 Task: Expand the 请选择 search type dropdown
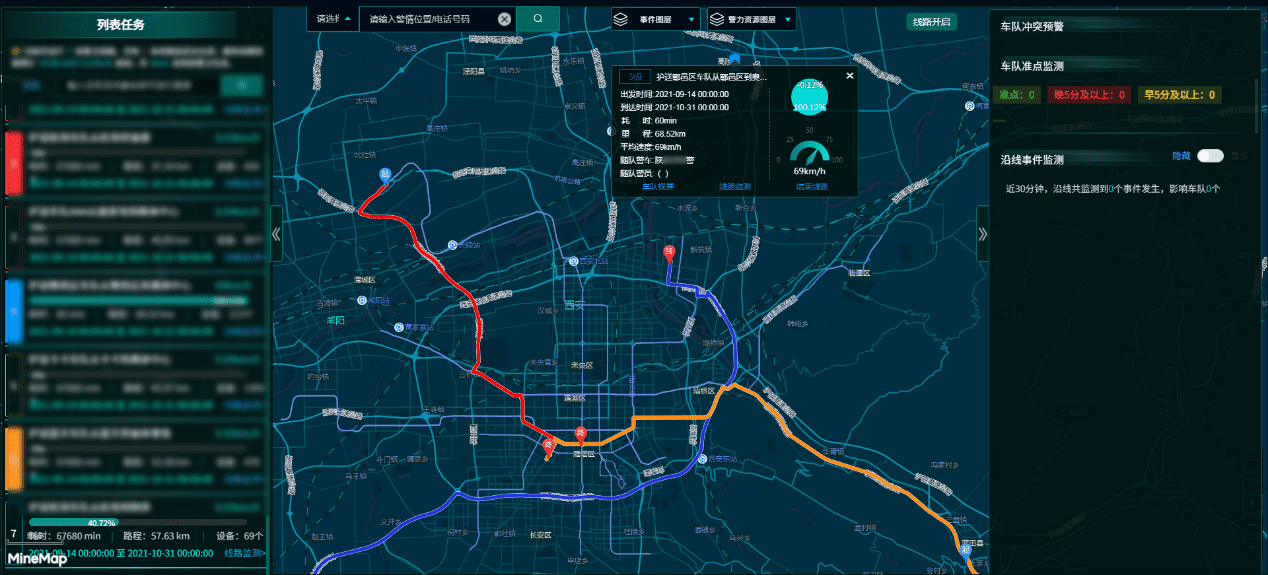coord(333,18)
